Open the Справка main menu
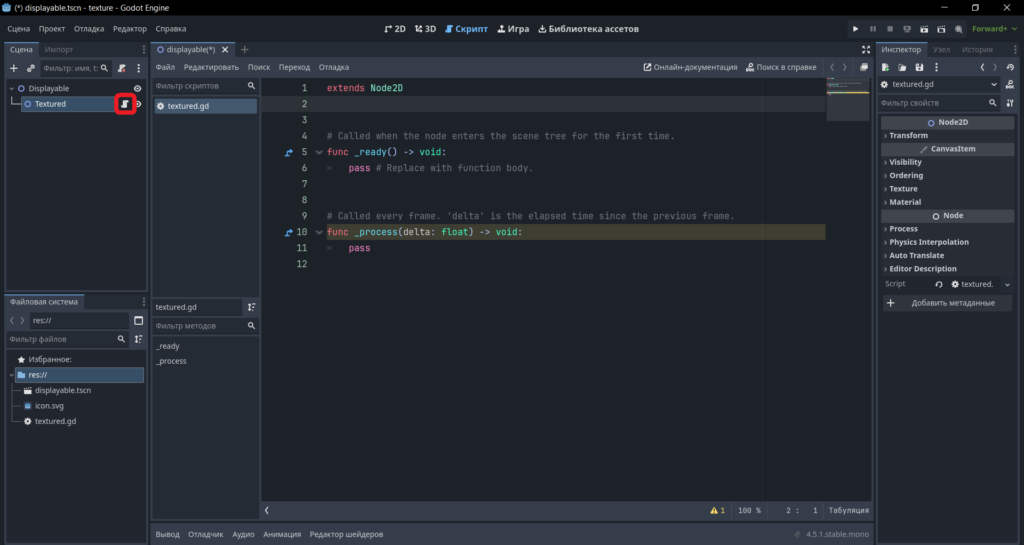Screen dimensions: 1024x545 pyautogui.click(x=170, y=29)
